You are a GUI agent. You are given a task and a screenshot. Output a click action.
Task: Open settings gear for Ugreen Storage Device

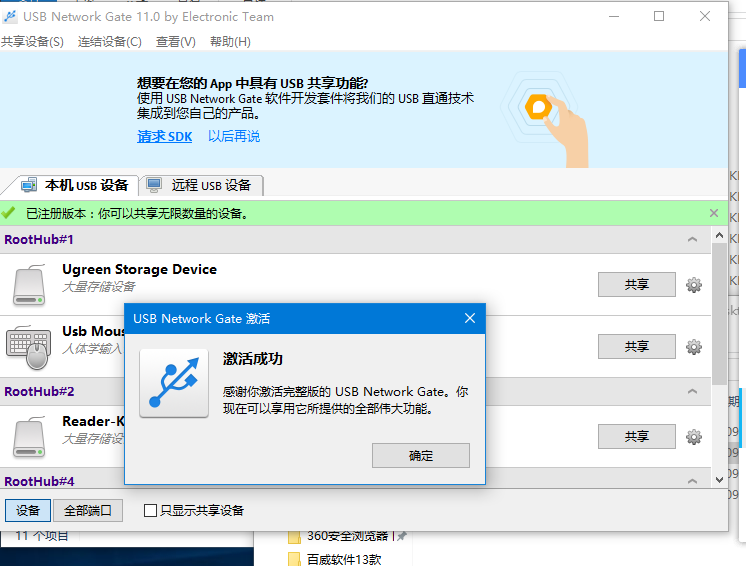[694, 285]
